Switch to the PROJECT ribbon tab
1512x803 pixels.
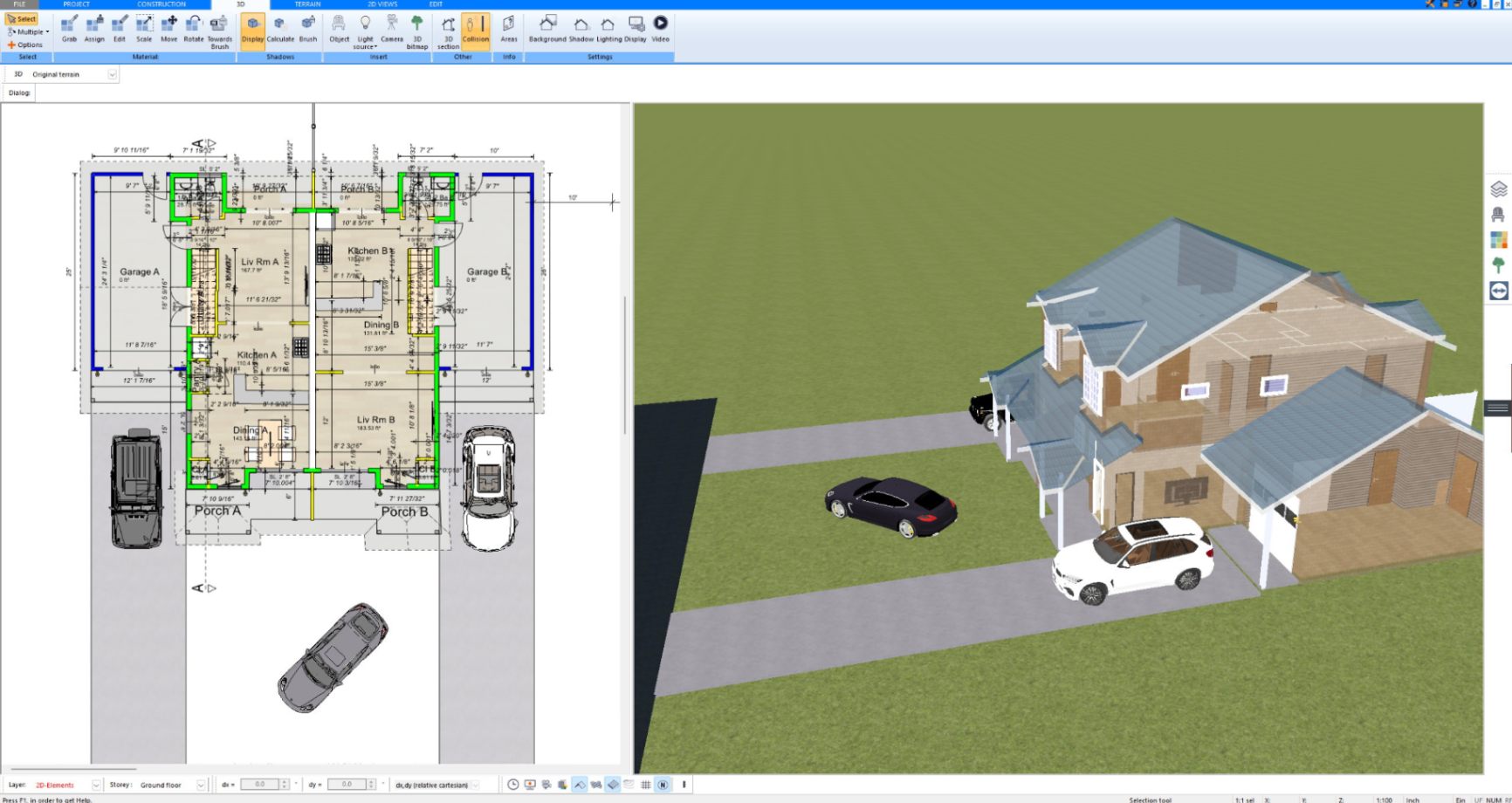(x=77, y=4)
